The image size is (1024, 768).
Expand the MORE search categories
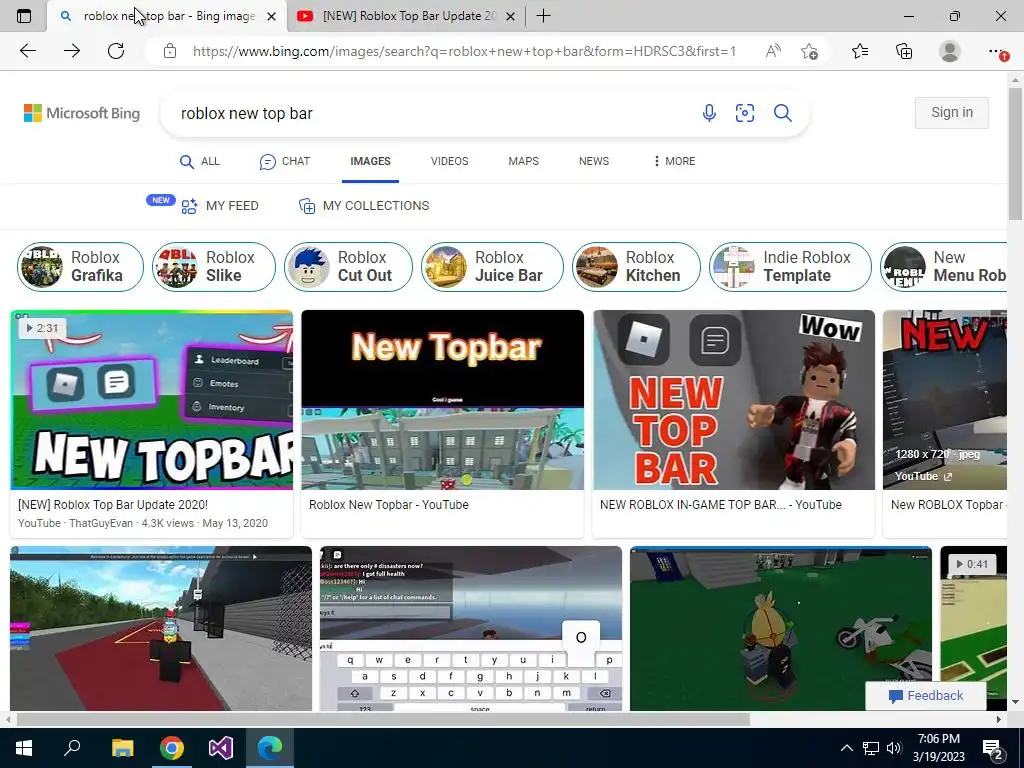pyautogui.click(x=675, y=161)
